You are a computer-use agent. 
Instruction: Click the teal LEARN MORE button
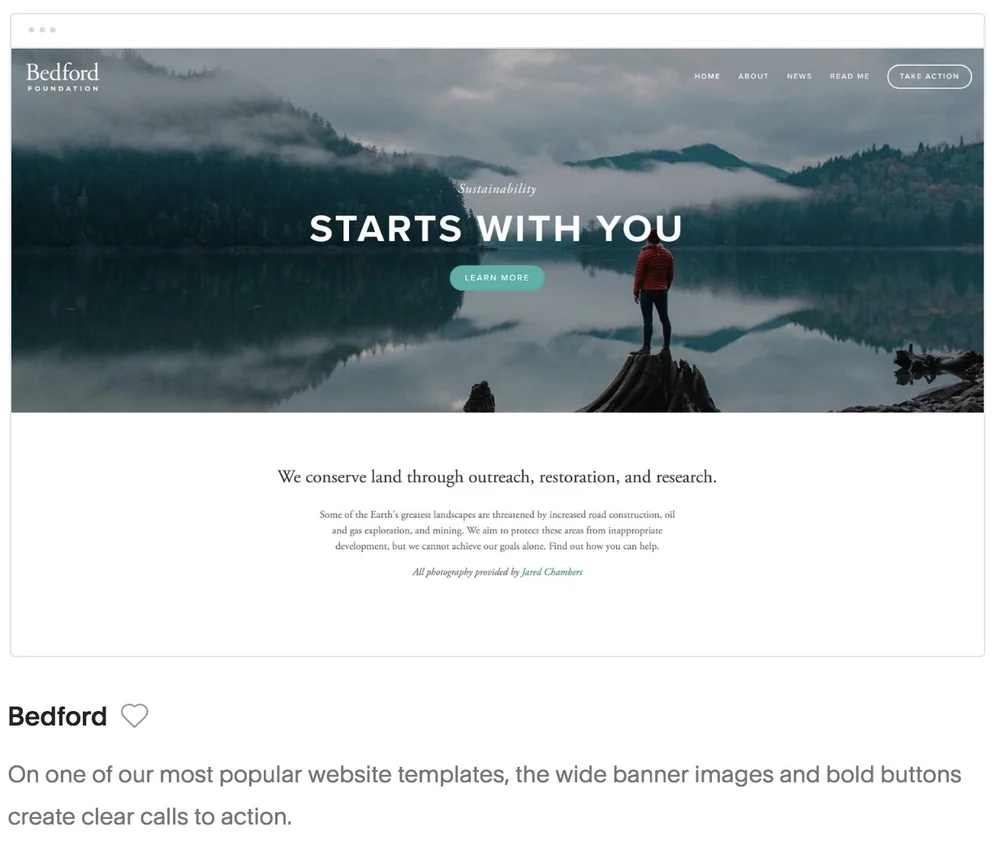[x=497, y=277]
